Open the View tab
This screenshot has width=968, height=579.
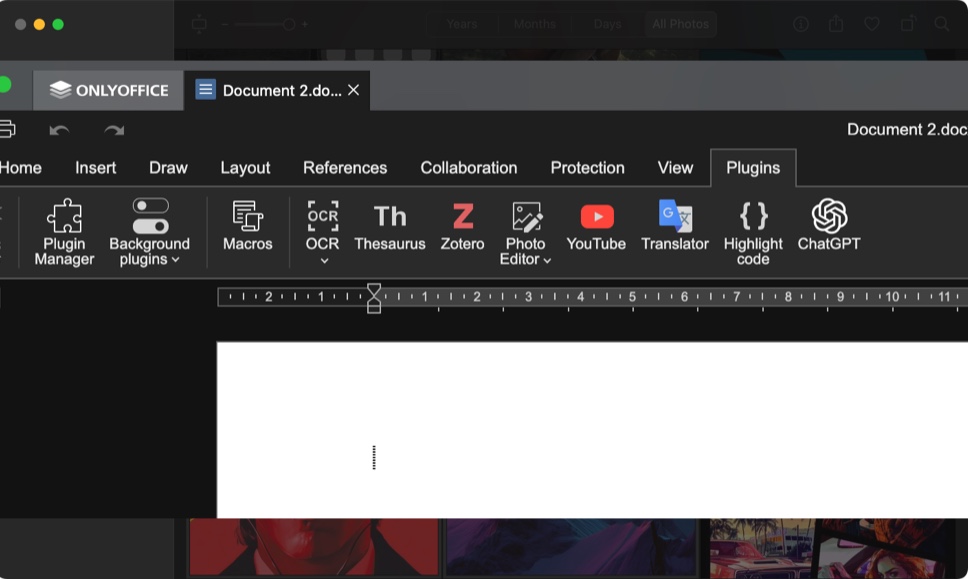coord(675,168)
